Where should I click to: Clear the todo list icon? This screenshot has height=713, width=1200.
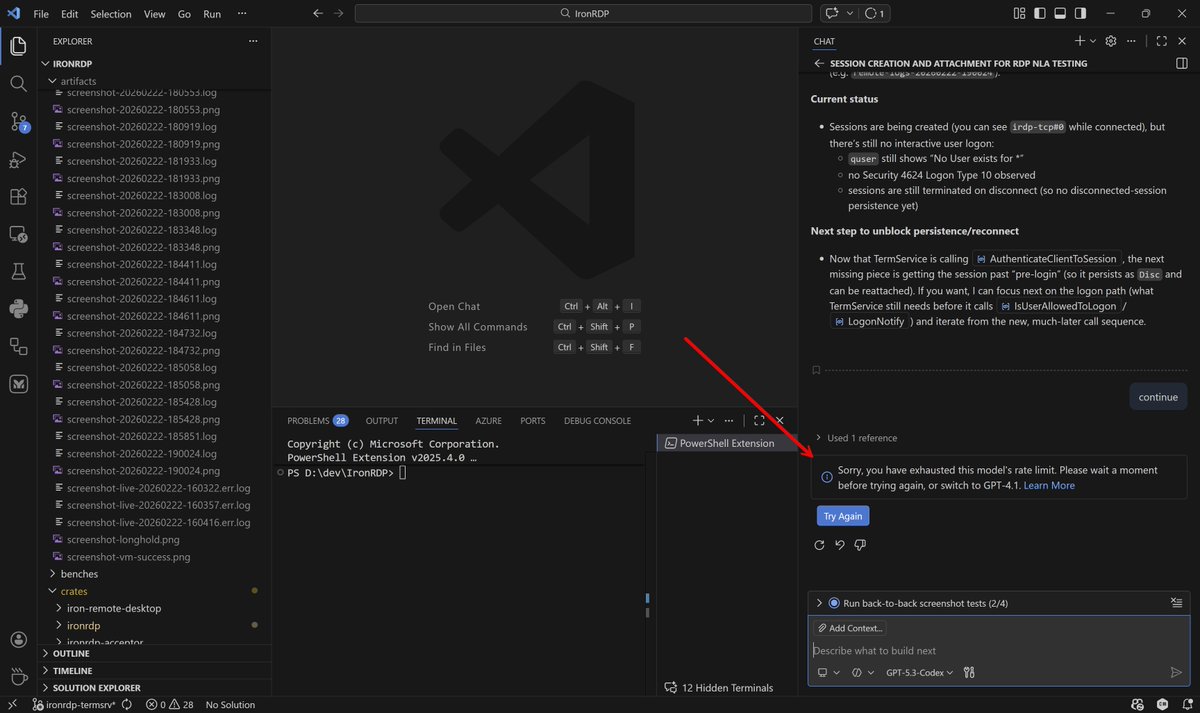pyautogui.click(x=1177, y=603)
